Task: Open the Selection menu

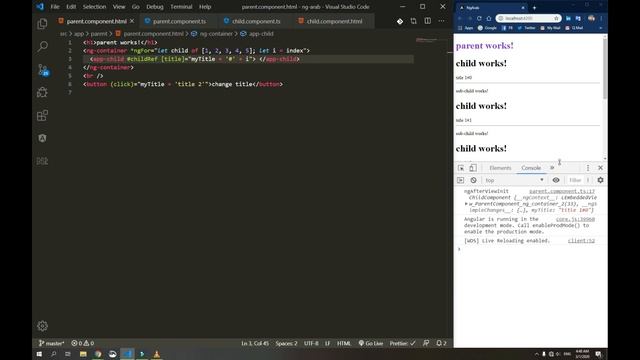Action: pos(94,7)
